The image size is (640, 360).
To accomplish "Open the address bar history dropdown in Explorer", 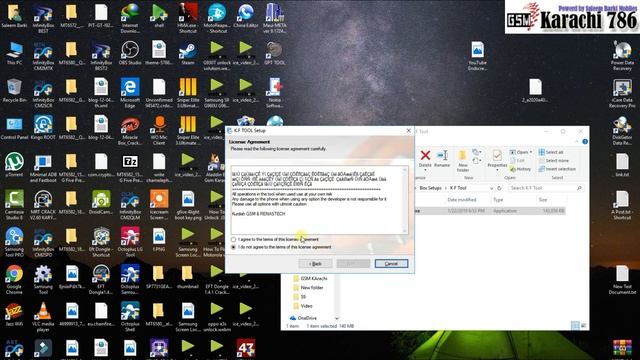I will [491, 188].
